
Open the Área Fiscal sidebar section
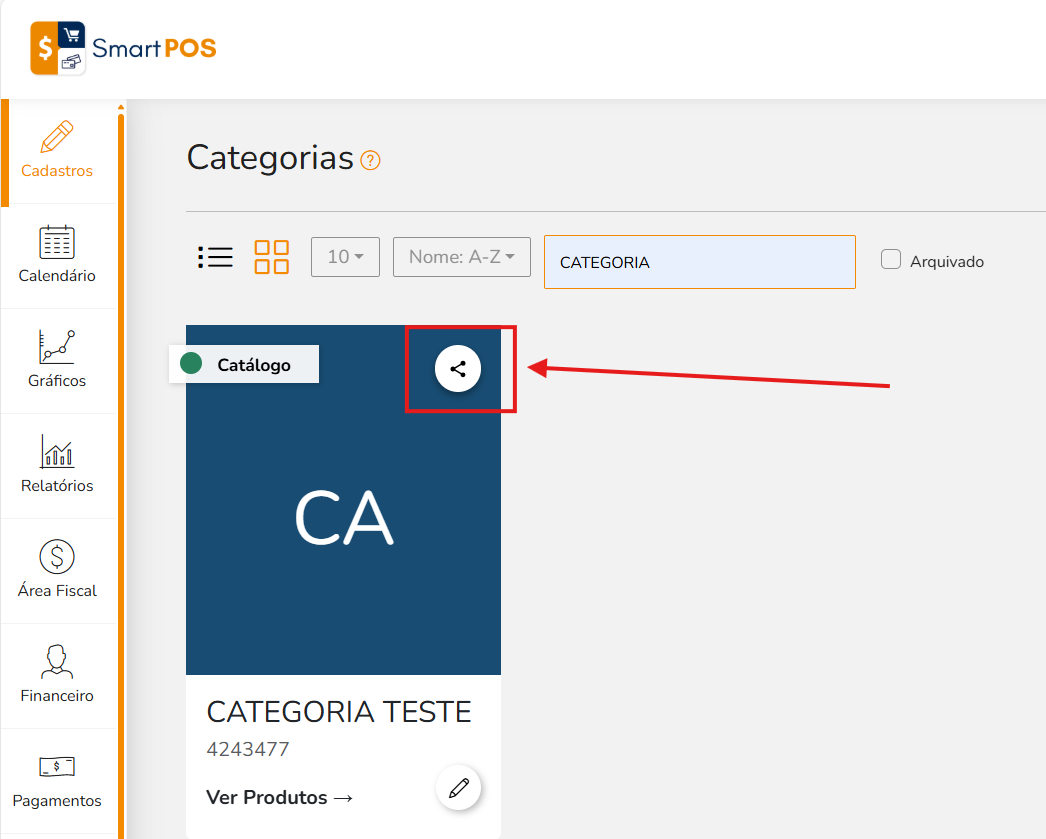click(57, 570)
